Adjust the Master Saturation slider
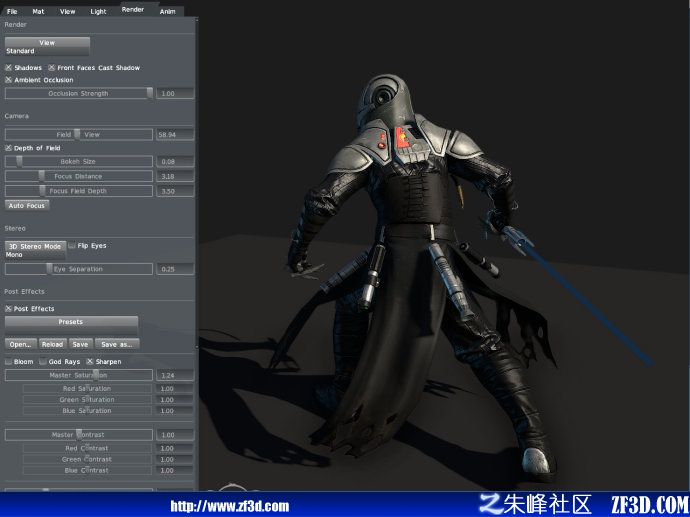 pyautogui.click(x=79, y=375)
